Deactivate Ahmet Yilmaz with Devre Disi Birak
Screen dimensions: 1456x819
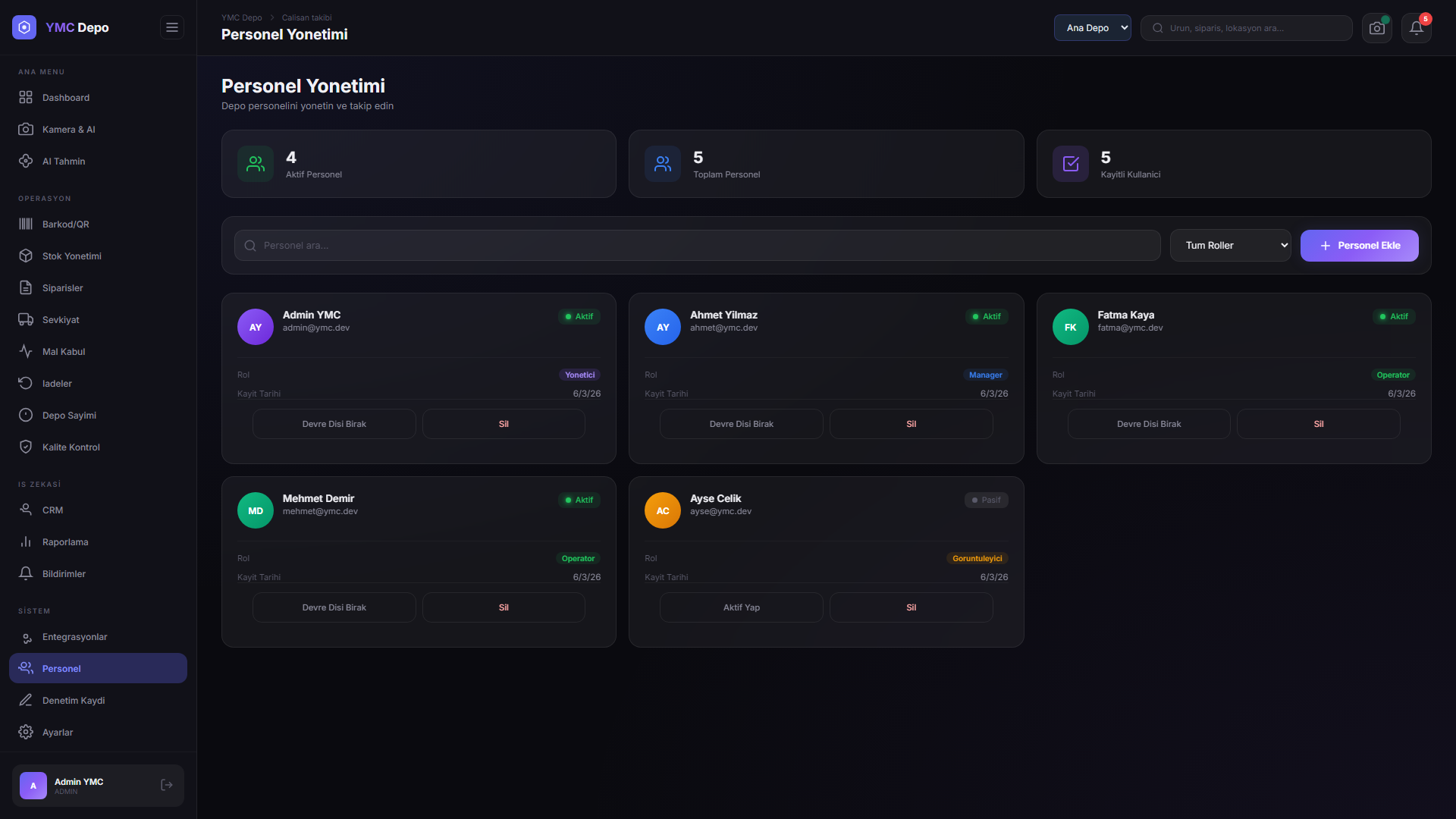coord(741,424)
